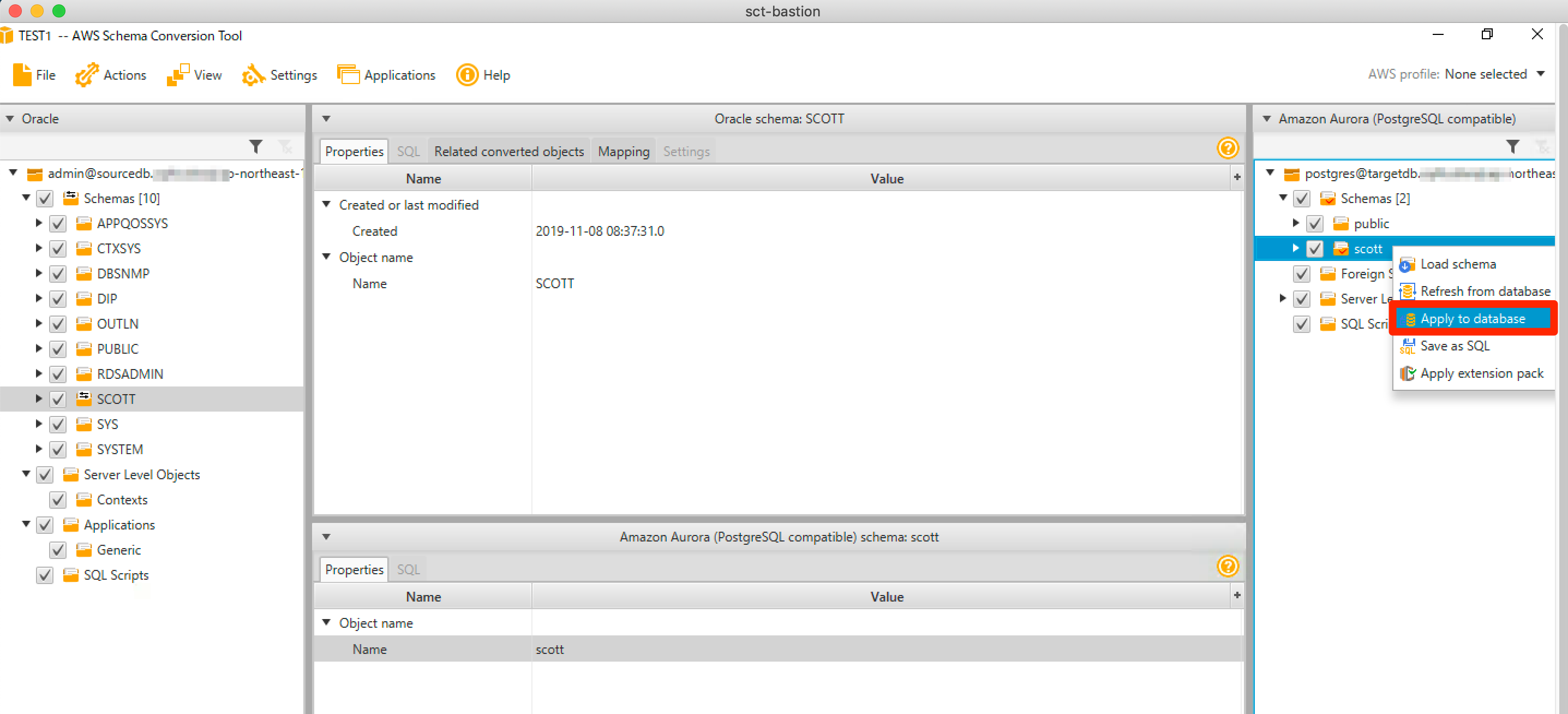Image resolution: width=1568 pixels, height=714 pixels.
Task: Click the Save as SQL icon
Action: [1407, 346]
